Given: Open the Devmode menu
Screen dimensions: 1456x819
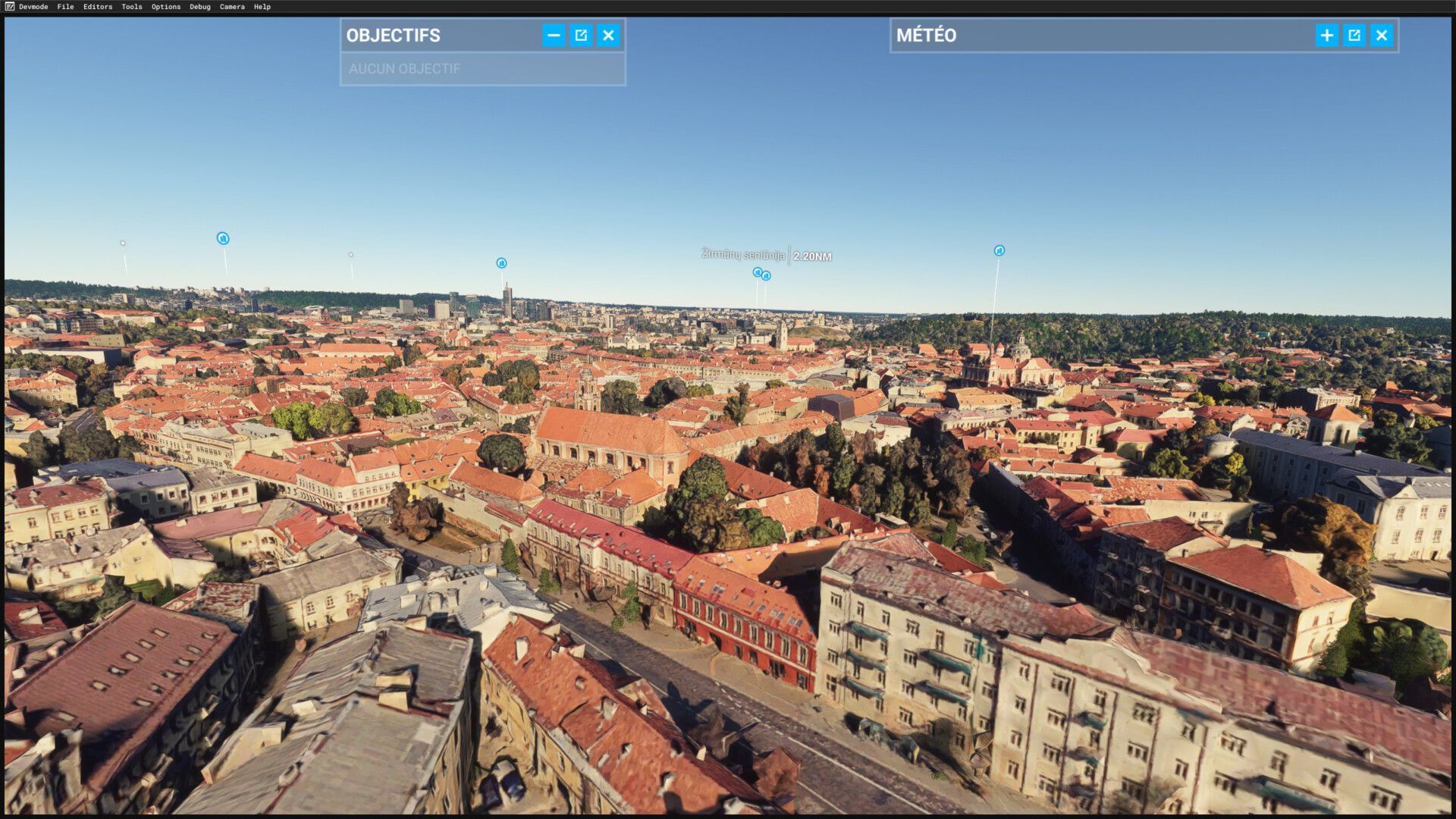Looking at the screenshot, I should [33, 7].
